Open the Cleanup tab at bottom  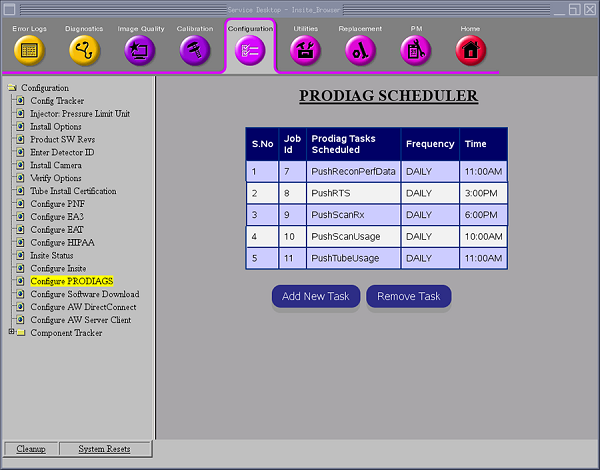point(30,449)
